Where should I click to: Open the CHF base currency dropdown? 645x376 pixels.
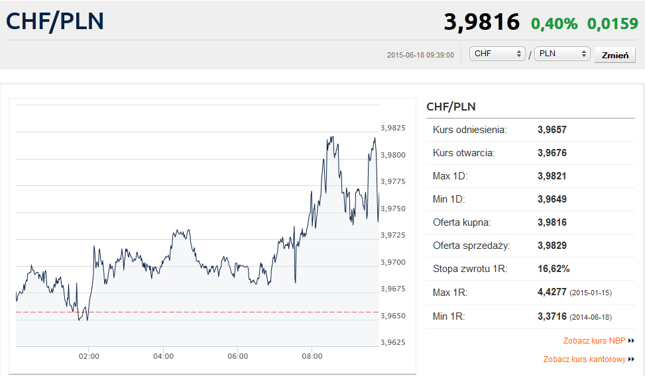[x=497, y=54]
